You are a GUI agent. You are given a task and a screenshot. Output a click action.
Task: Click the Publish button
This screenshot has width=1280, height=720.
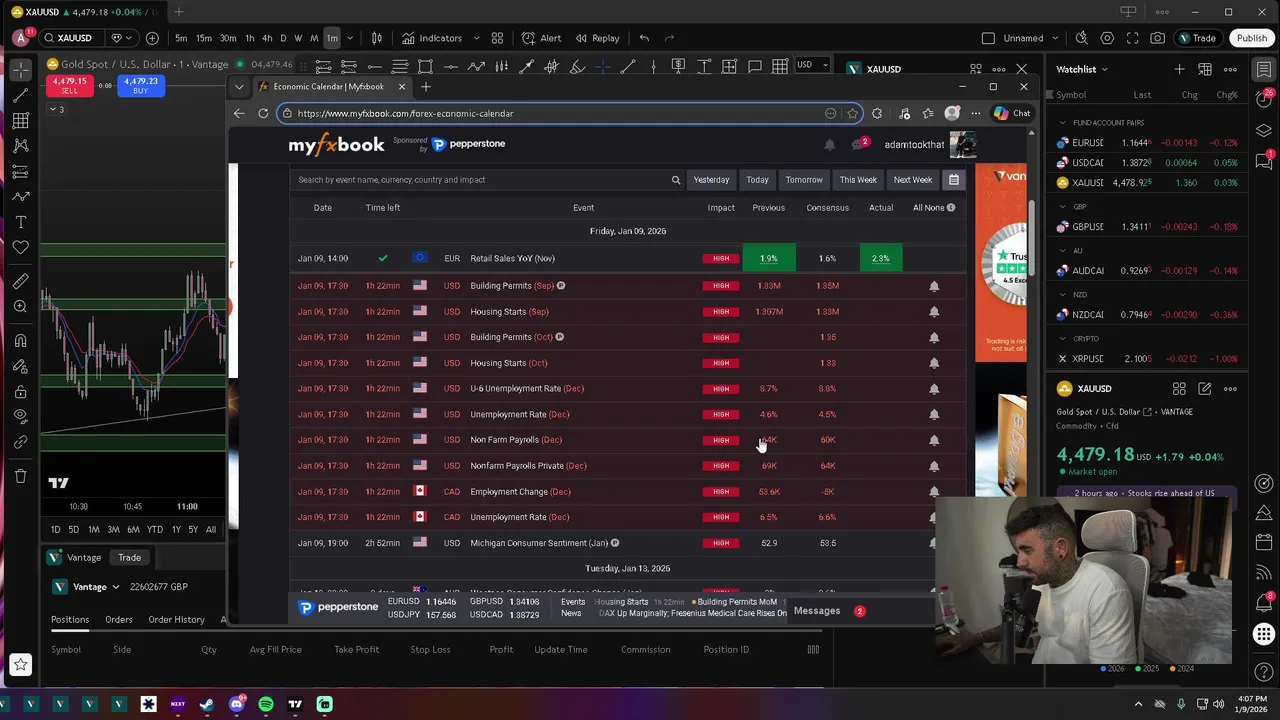point(1251,38)
